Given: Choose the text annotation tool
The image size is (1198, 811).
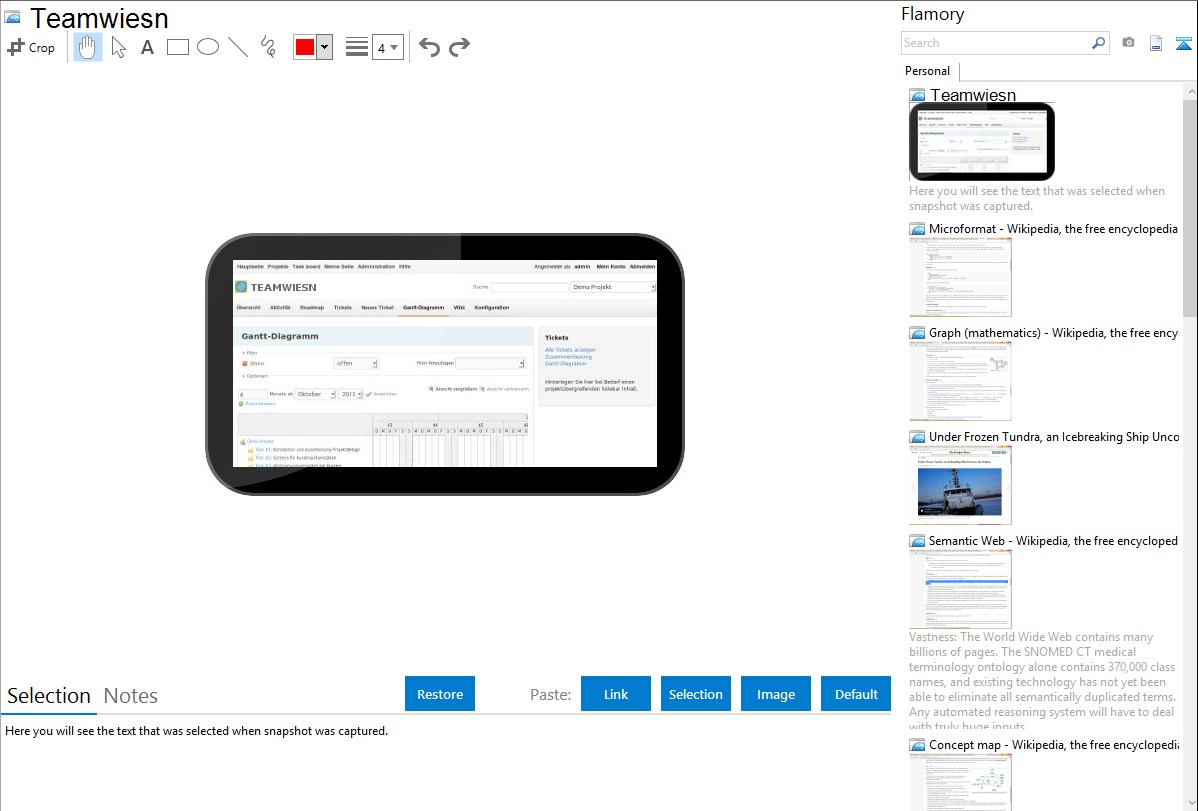Looking at the screenshot, I should point(147,47).
